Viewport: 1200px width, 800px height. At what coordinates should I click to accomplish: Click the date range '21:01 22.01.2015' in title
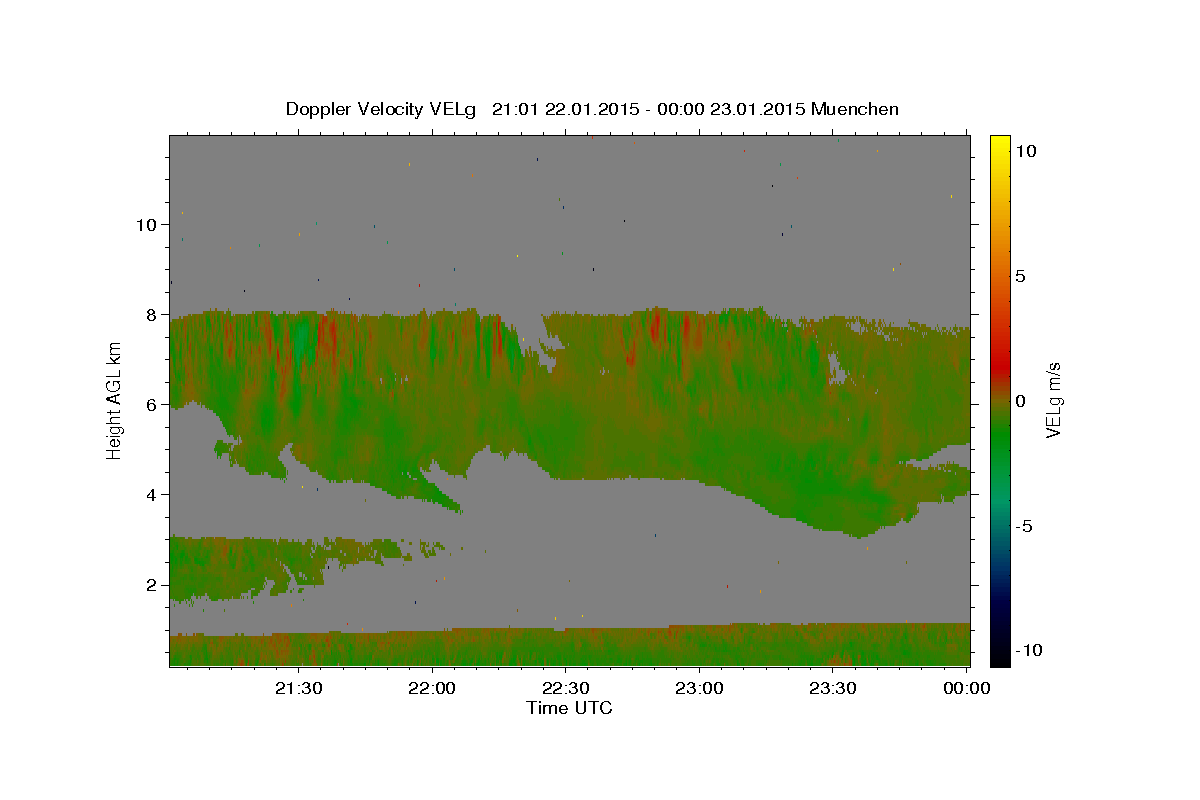pos(564,109)
